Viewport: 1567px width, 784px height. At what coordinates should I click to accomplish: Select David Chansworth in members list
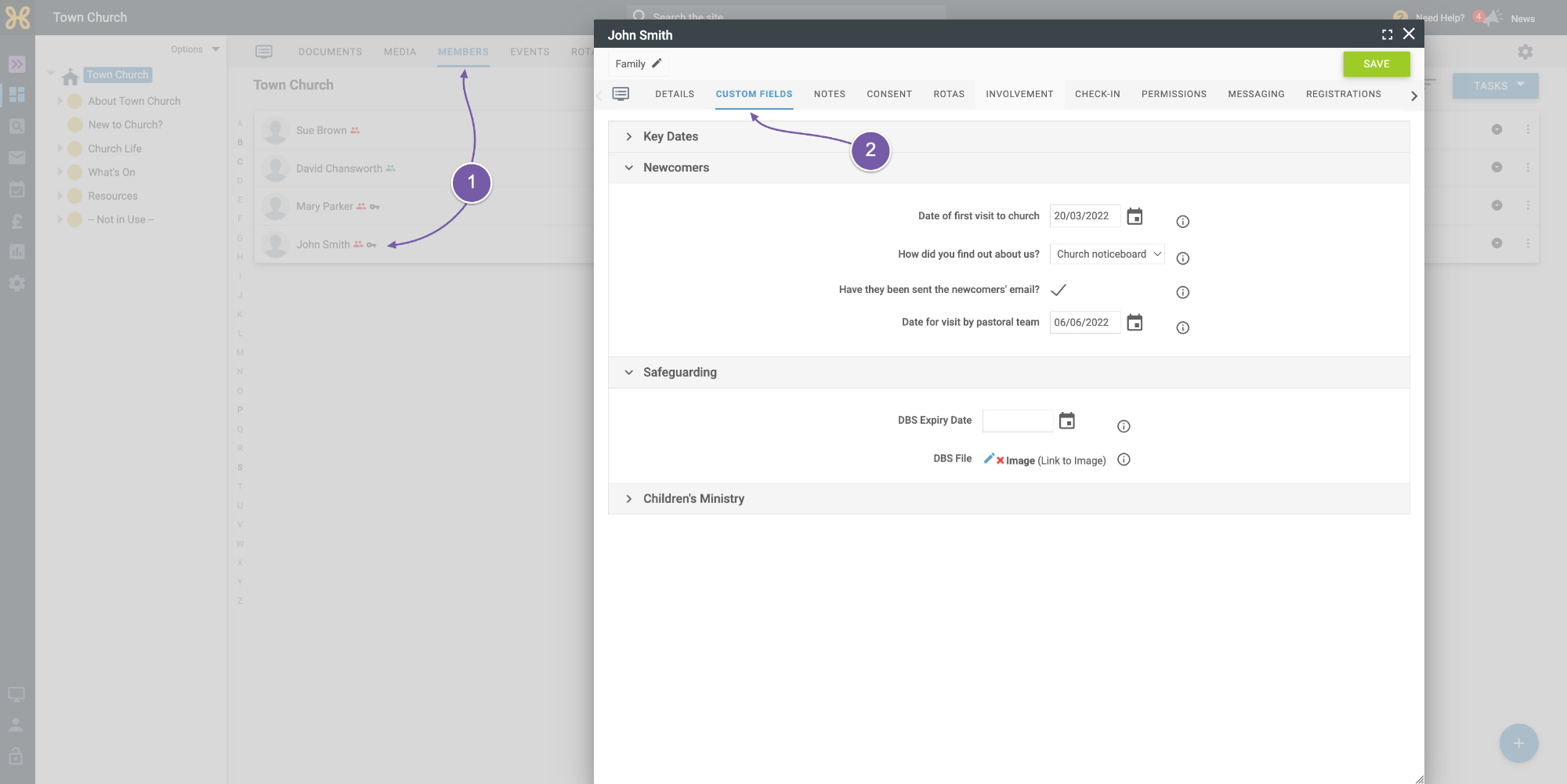(x=339, y=168)
